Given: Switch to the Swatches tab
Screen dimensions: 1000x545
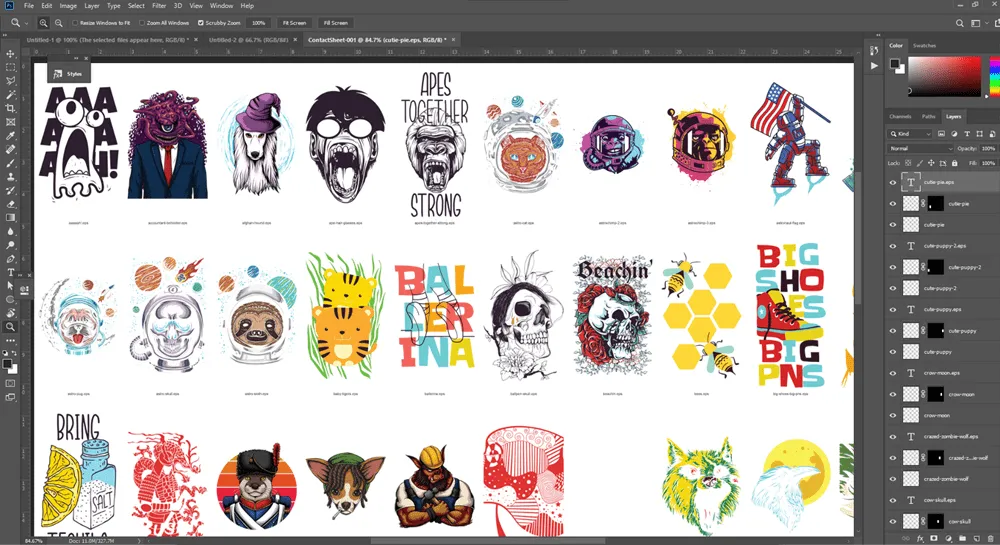Looking at the screenshot, I should coord(924,45).
